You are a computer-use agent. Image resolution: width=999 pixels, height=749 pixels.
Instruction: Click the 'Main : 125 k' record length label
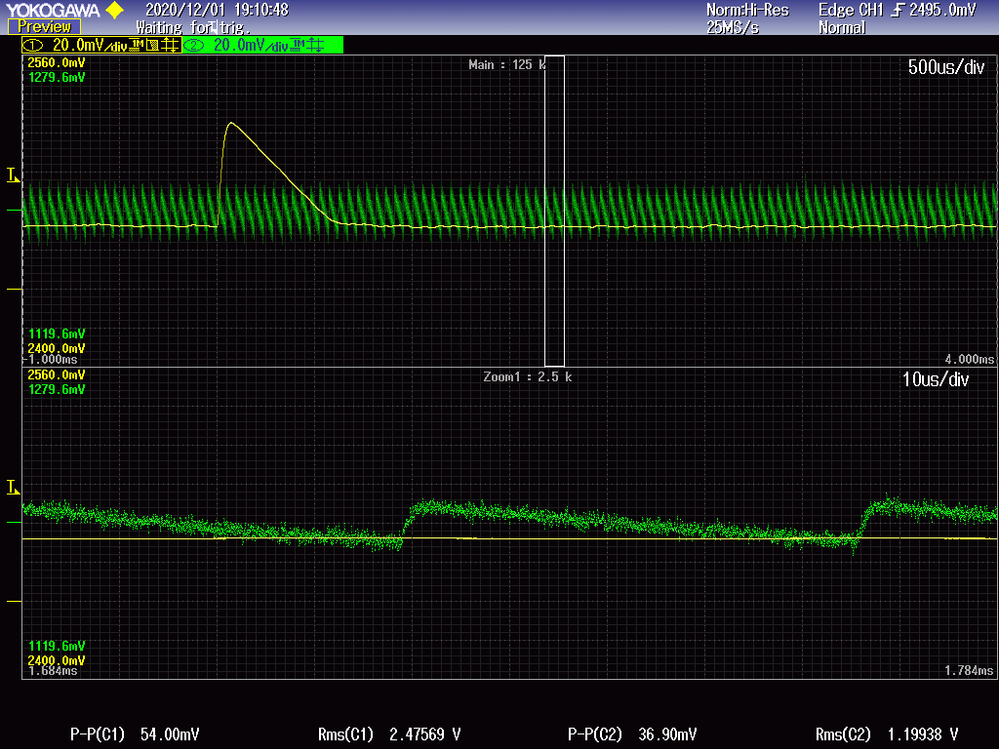(507, 64)
